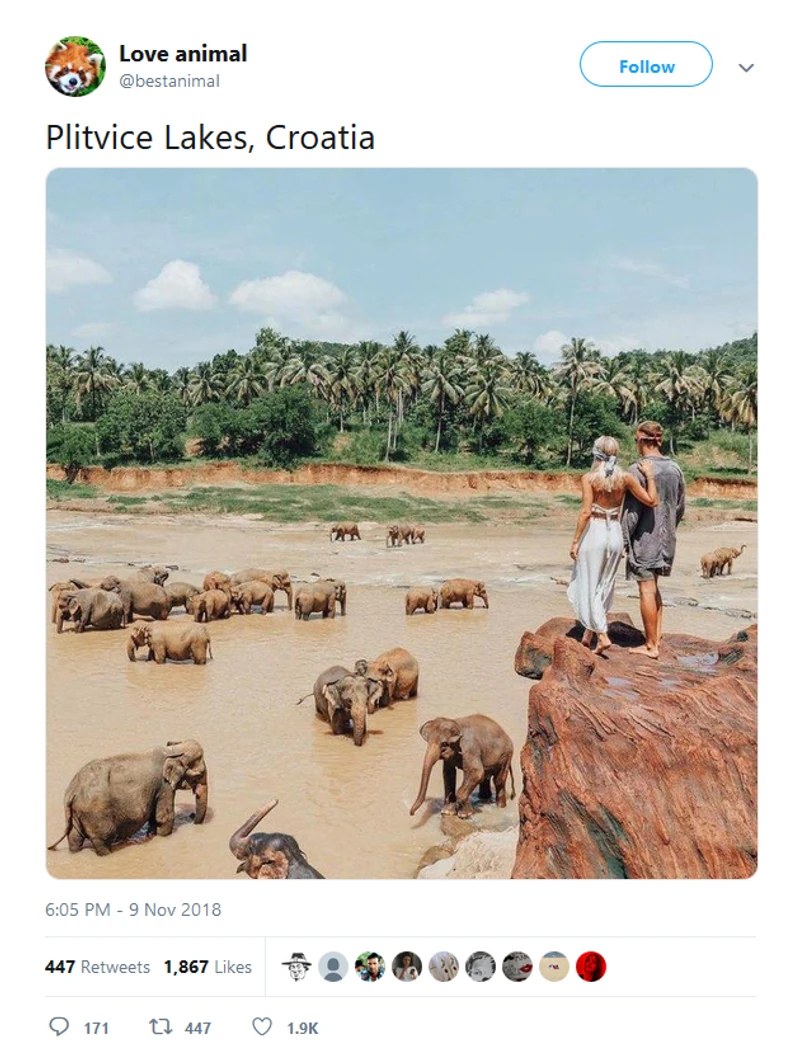
Task: Click the beige liker avatar beside the red one
Action: (554, 966)
